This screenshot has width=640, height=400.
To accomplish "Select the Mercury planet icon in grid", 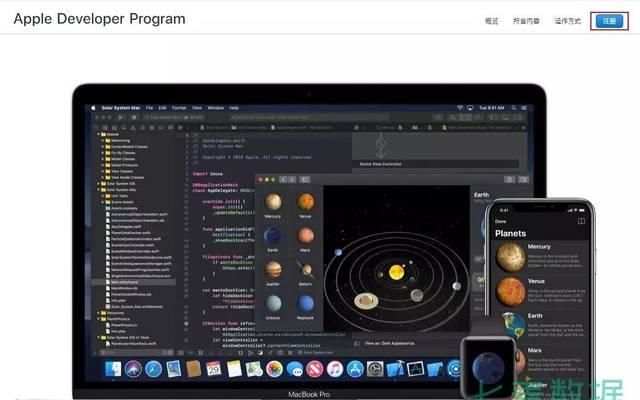I will 275,201.
